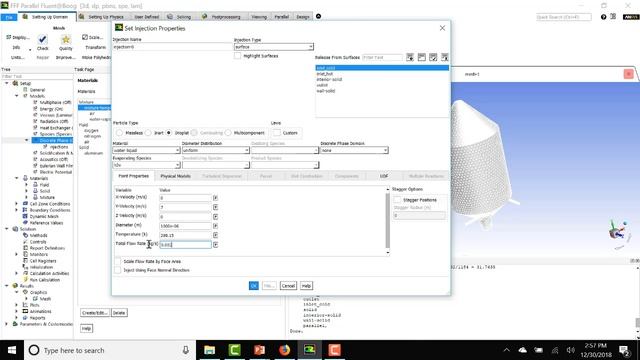Click the Display mesh icon
640x360 pixels.
9,37
